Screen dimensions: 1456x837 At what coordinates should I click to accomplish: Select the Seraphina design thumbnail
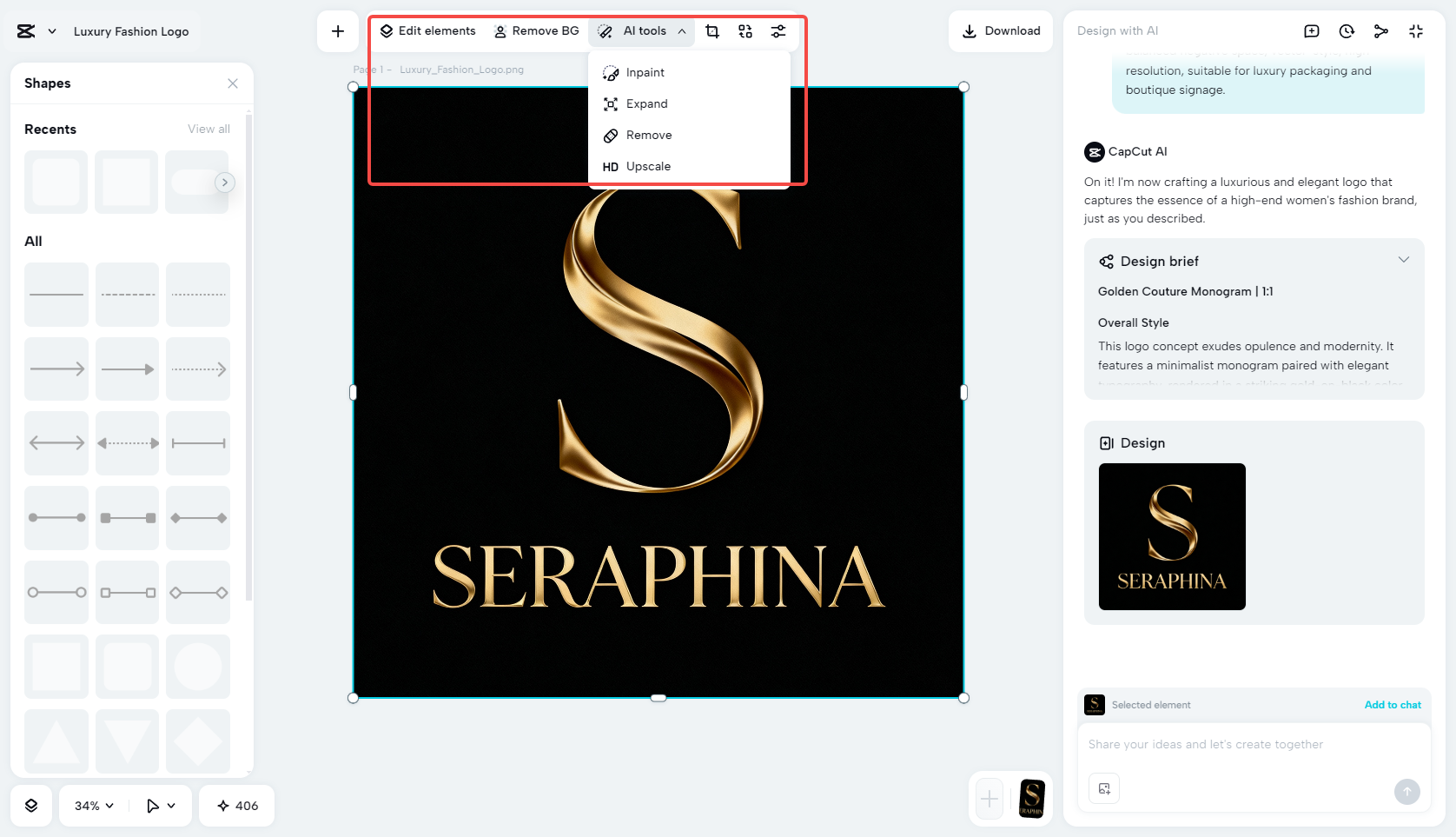tap(1172, 536)
